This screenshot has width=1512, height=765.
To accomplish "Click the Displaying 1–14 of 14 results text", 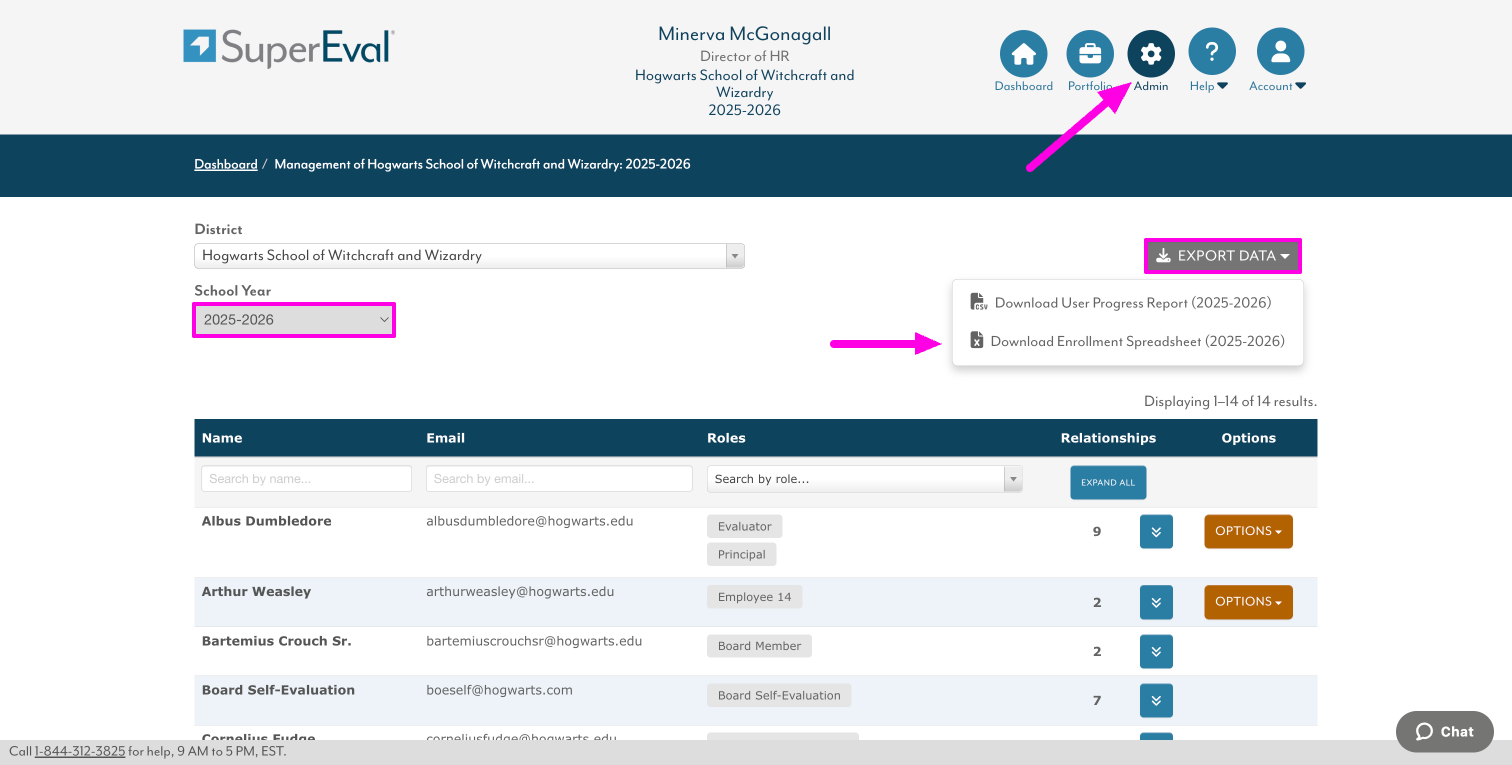I will coord(1230,402).
